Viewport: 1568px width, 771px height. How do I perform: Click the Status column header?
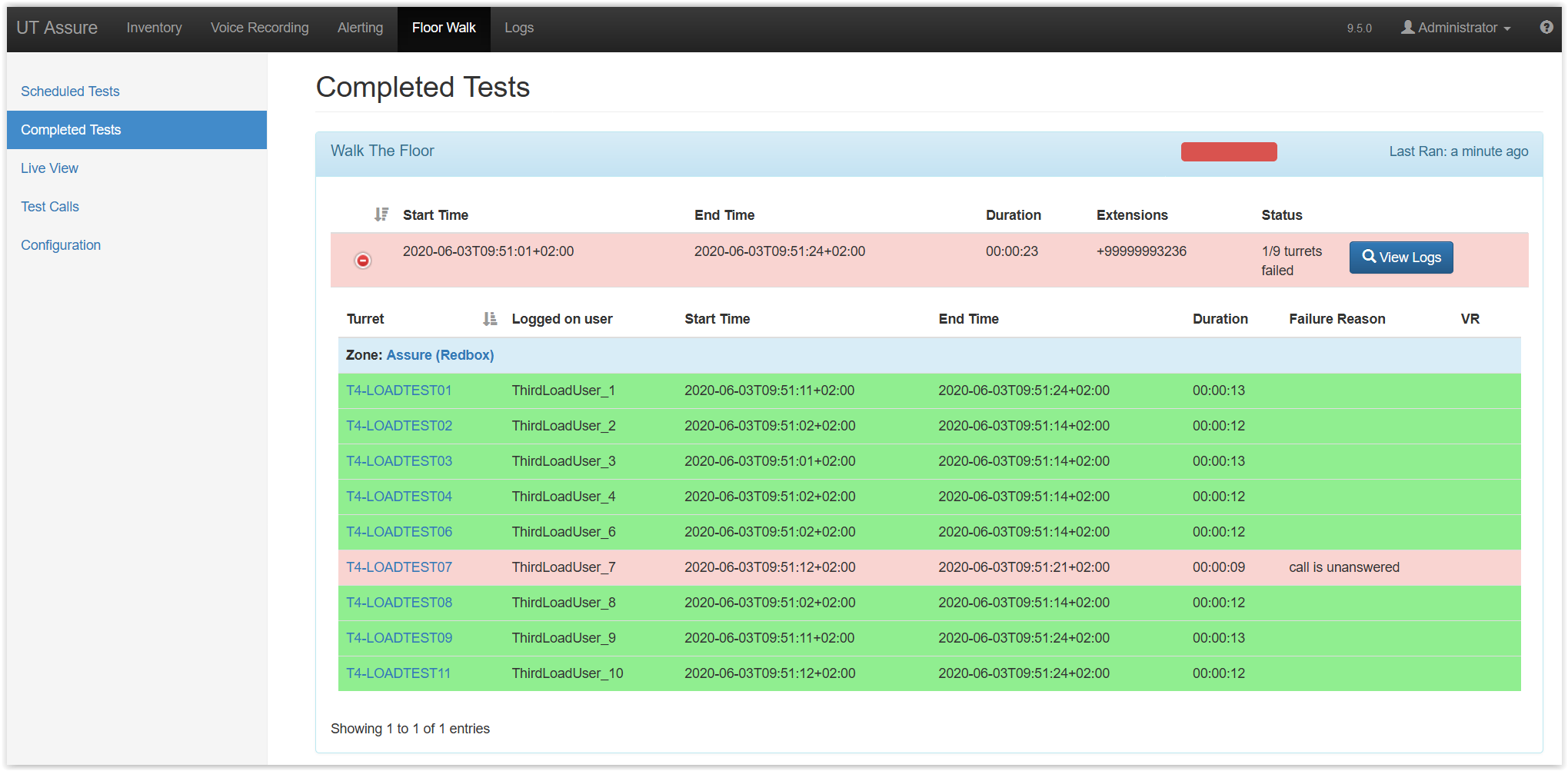1281,215
